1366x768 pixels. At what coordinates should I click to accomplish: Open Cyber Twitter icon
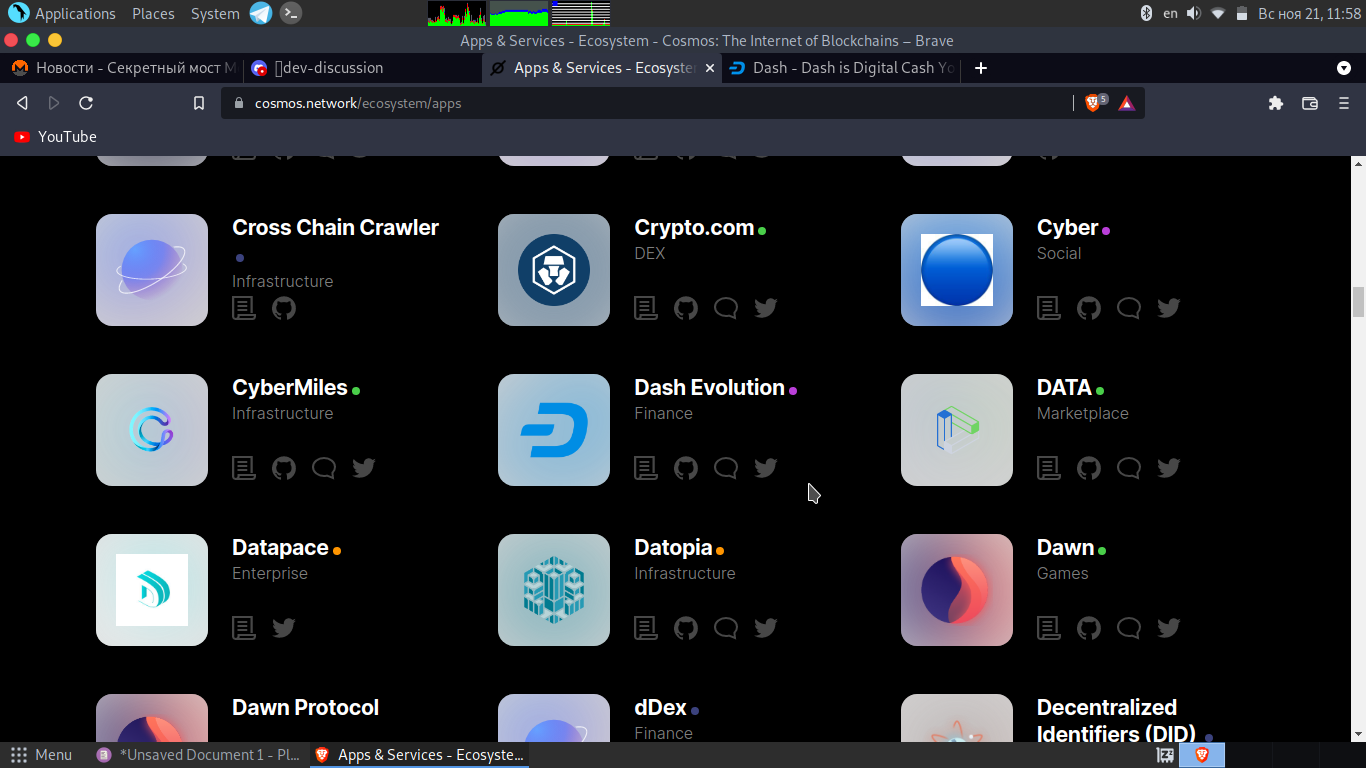coord(1169,308)
